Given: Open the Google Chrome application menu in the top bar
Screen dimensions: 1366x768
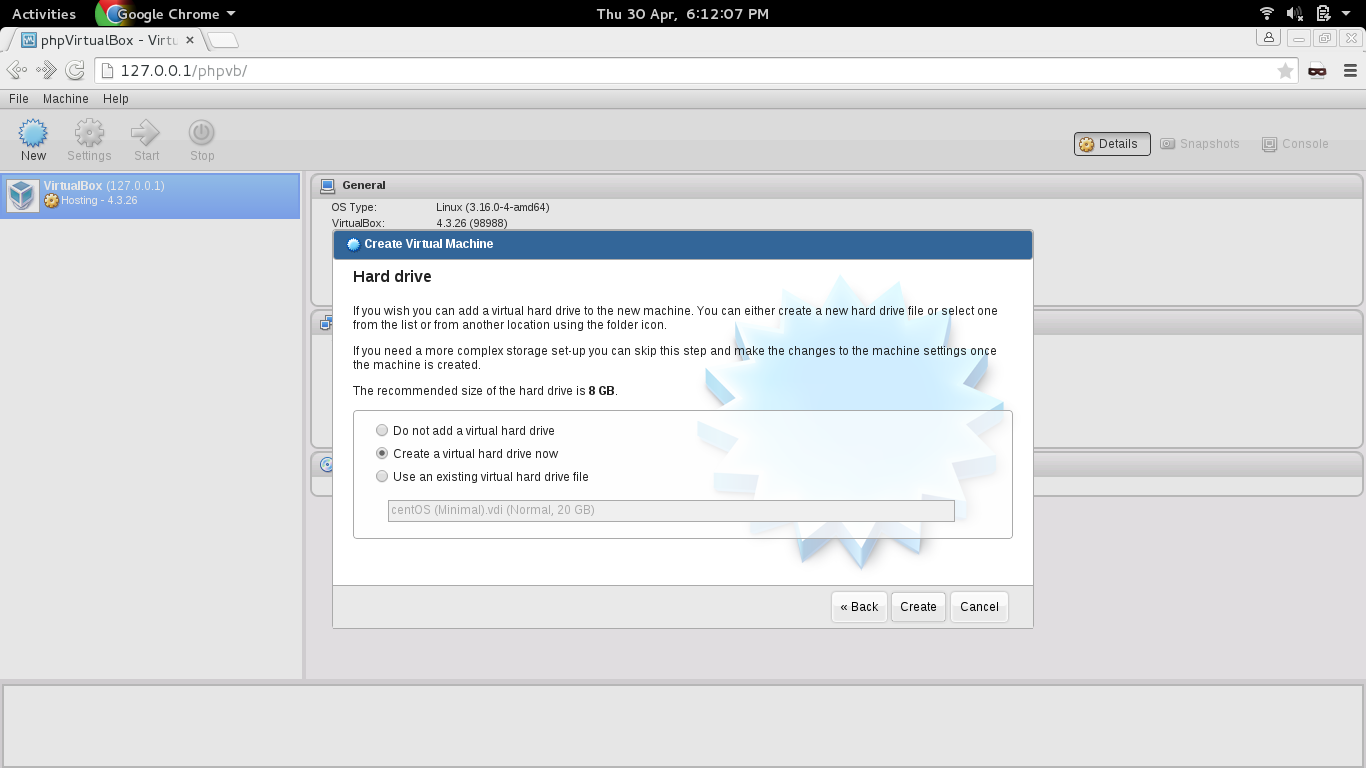Looking at the screenshot, I should 166,14.
